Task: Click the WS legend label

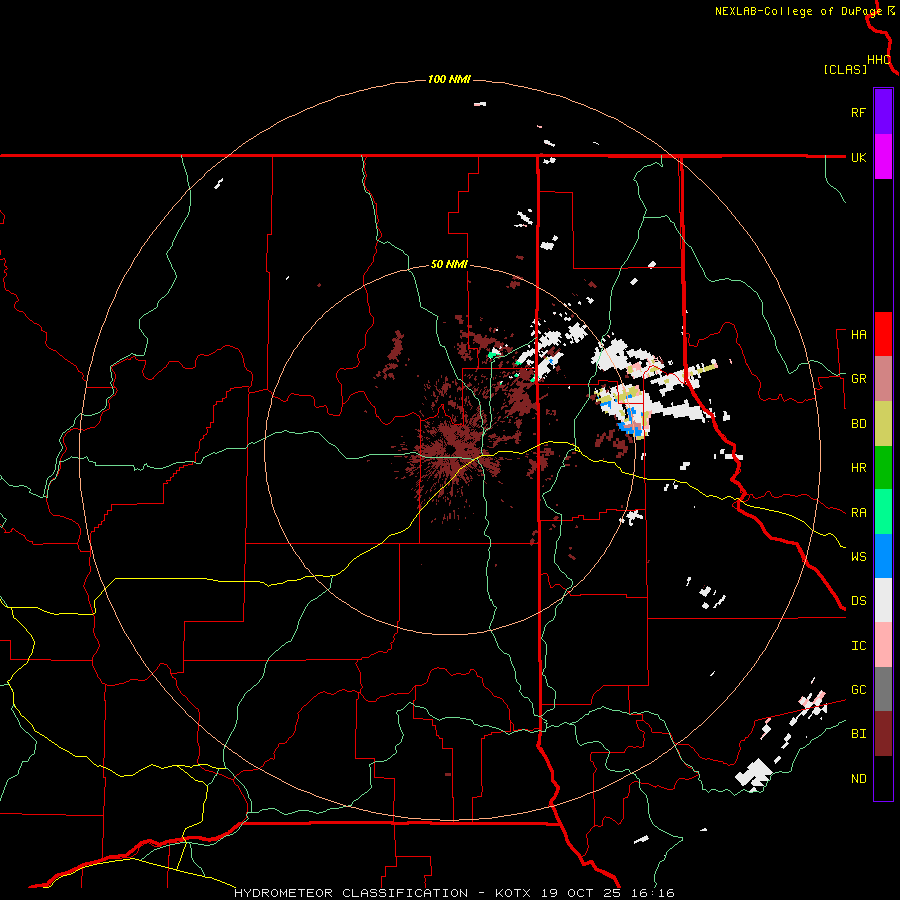Action: pyautogui.click(x=858, y=557)
